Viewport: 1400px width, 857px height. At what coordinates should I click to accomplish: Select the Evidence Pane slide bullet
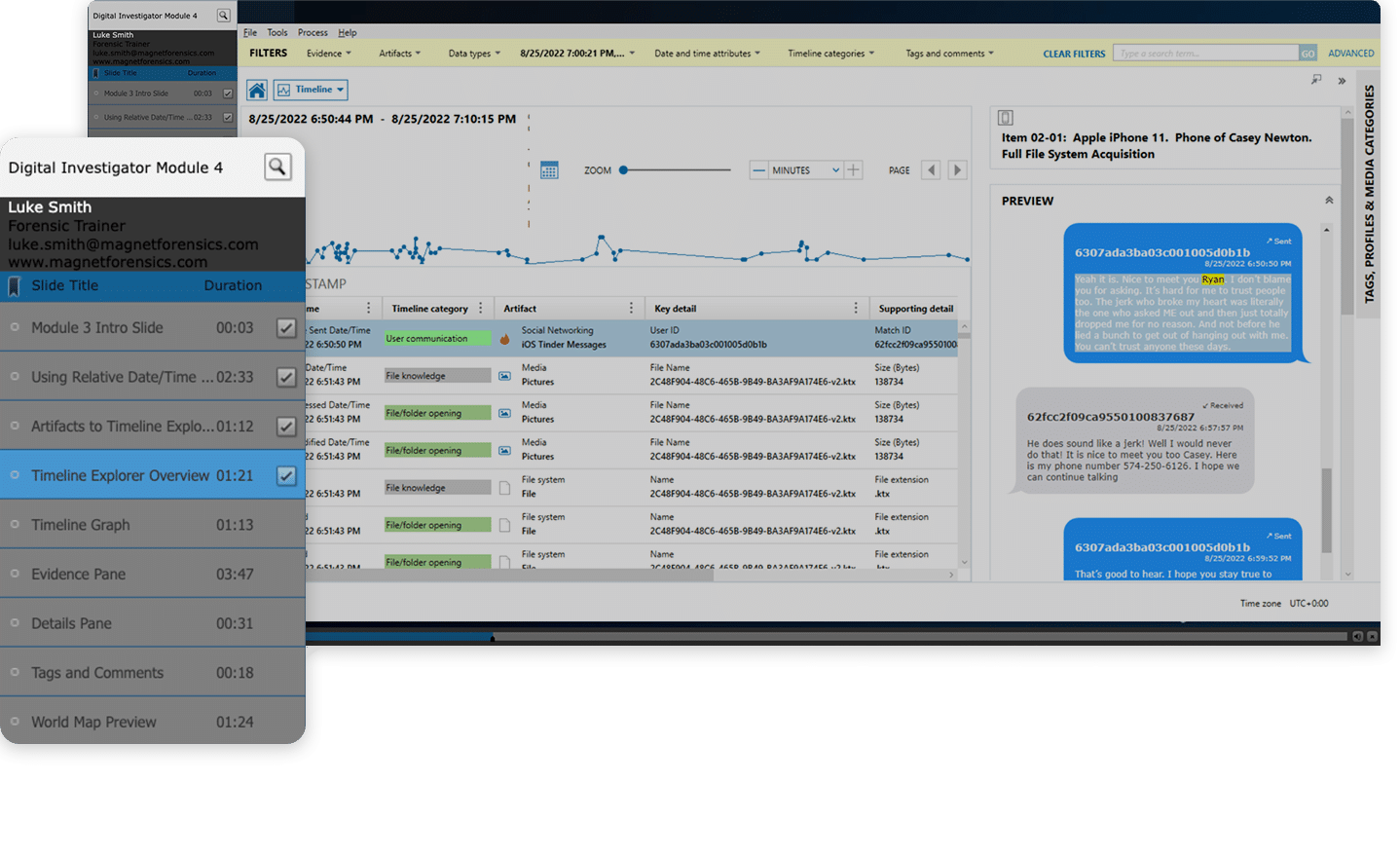15,574
